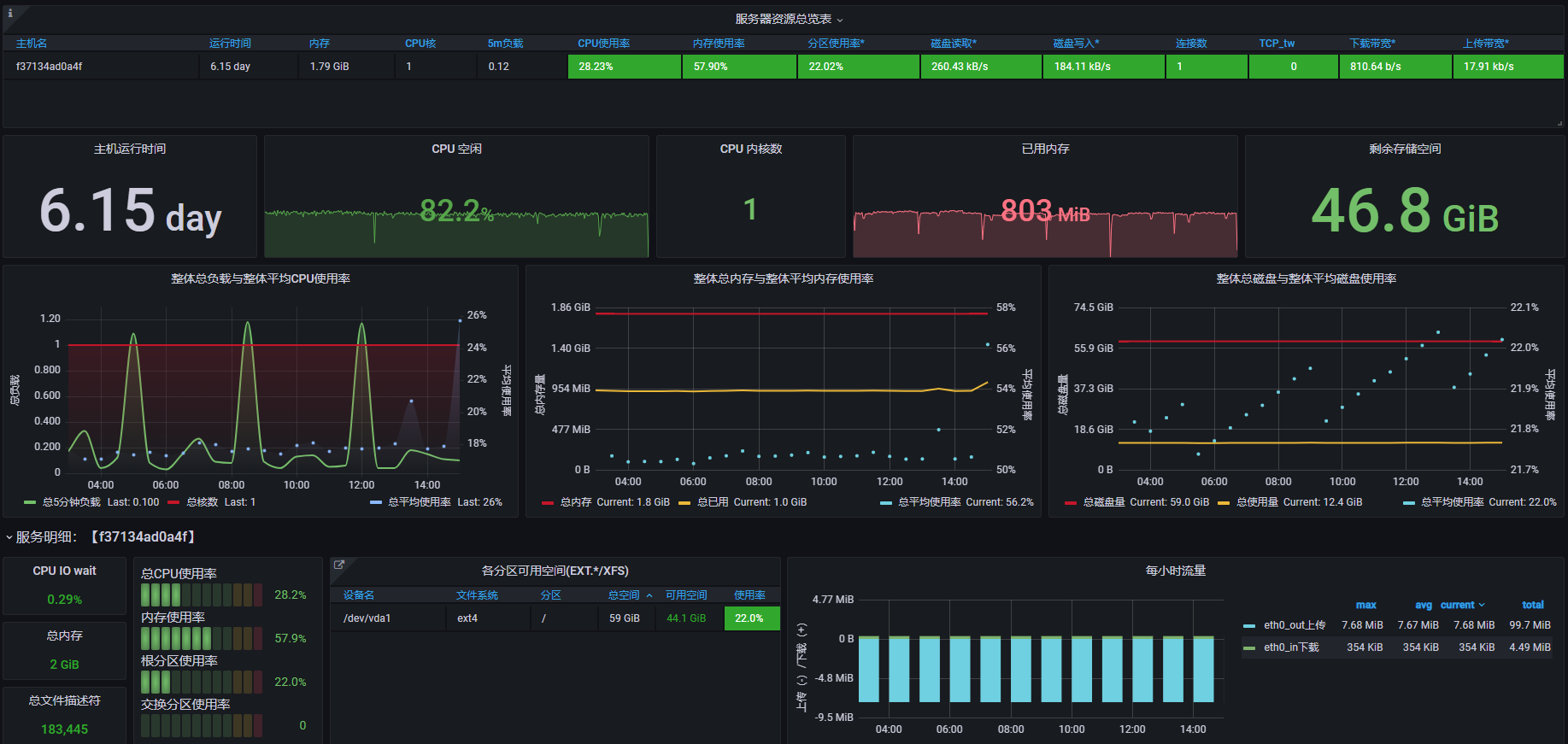Click the 28.23% CPU usage cell

tap(625, 67)
